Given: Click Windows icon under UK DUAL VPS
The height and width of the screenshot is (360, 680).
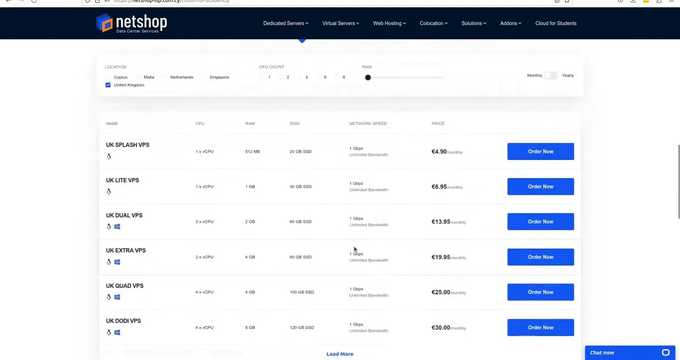Looking at the screenshot, I should tap(117, 226).
